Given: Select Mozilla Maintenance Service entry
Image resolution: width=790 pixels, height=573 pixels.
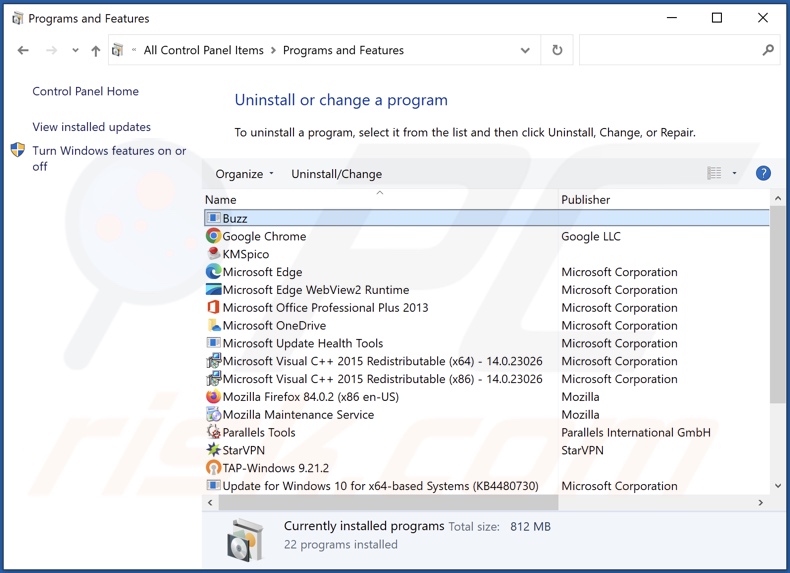Looking at the screenshot, I should [x=298, y=415].
